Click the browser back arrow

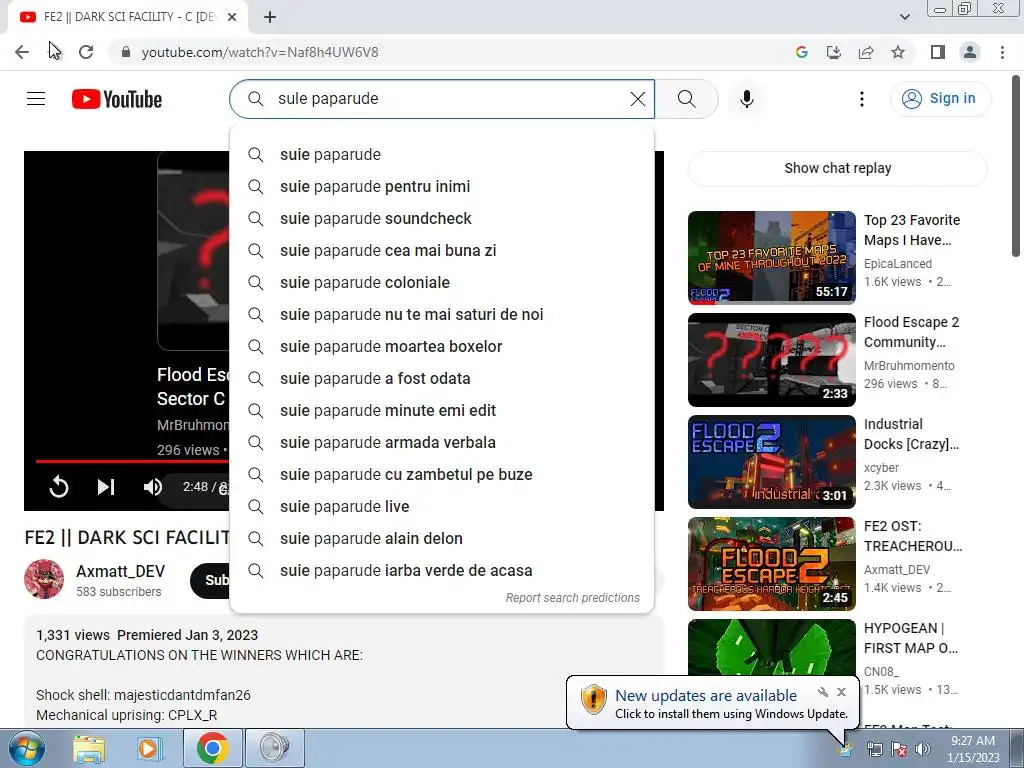[22, 52]
